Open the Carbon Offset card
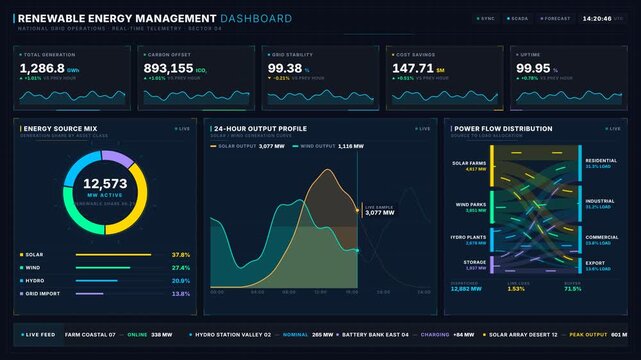 point(196,78)
